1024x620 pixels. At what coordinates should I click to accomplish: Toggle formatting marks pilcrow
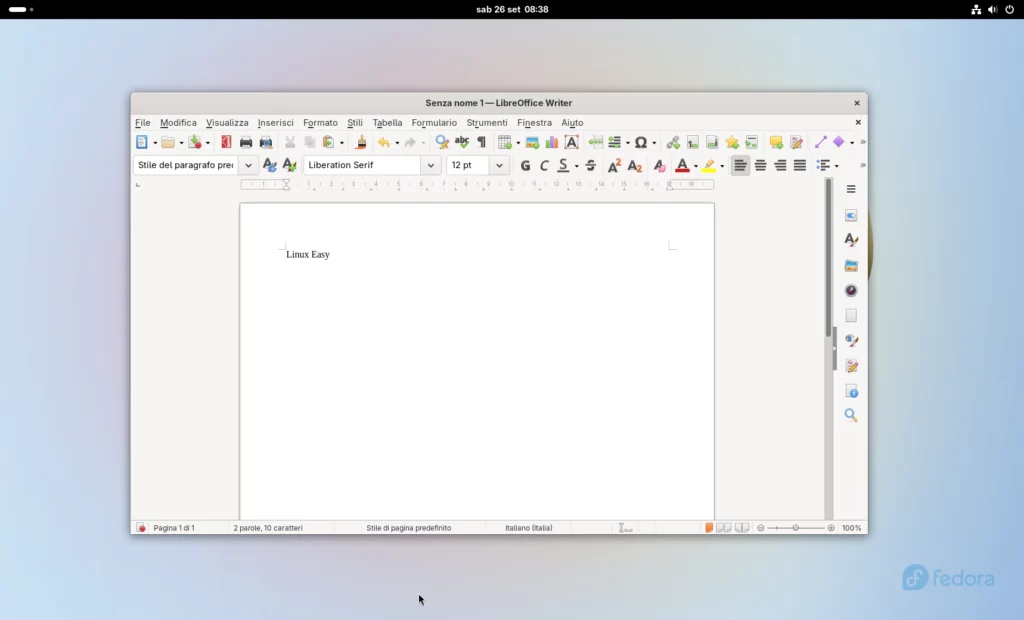[x=482, y=142]
